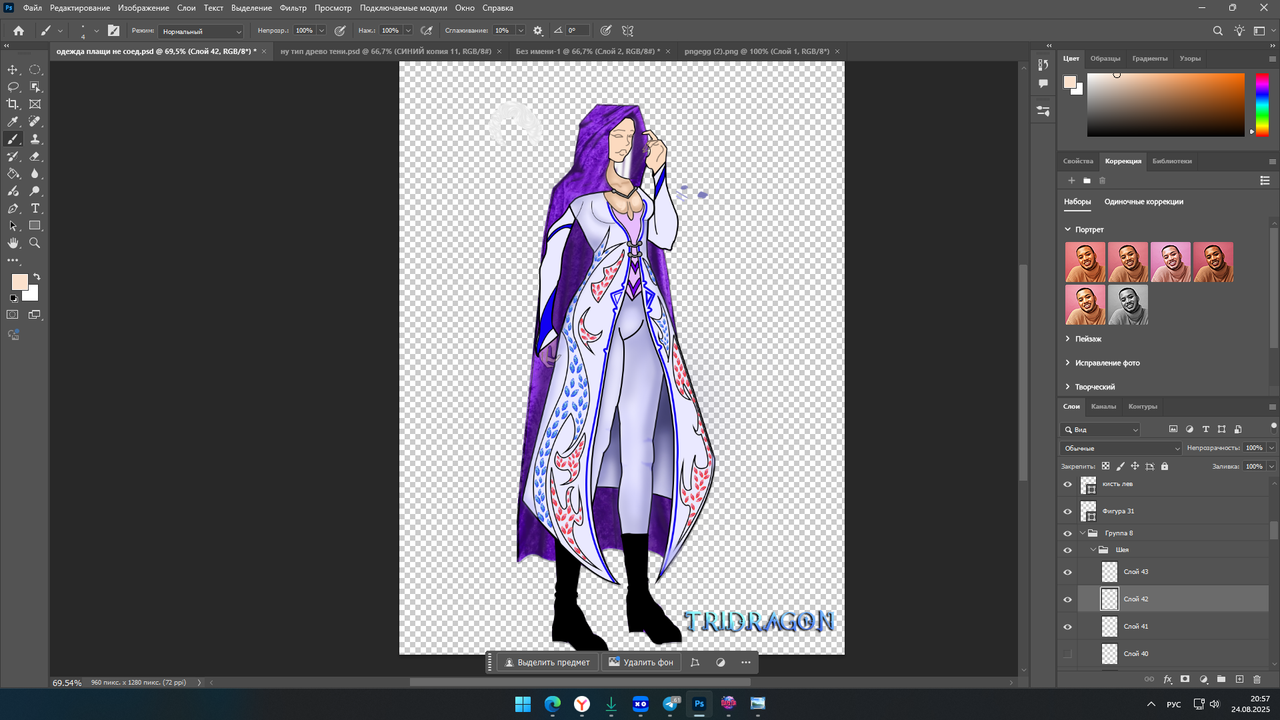
Task: Hide the Группа 8 group
Action: [x=1067, y=533]
